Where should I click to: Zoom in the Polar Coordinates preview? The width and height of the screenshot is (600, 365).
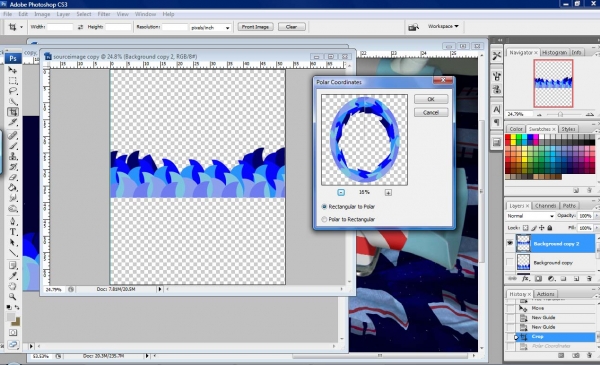click(388, 192)
